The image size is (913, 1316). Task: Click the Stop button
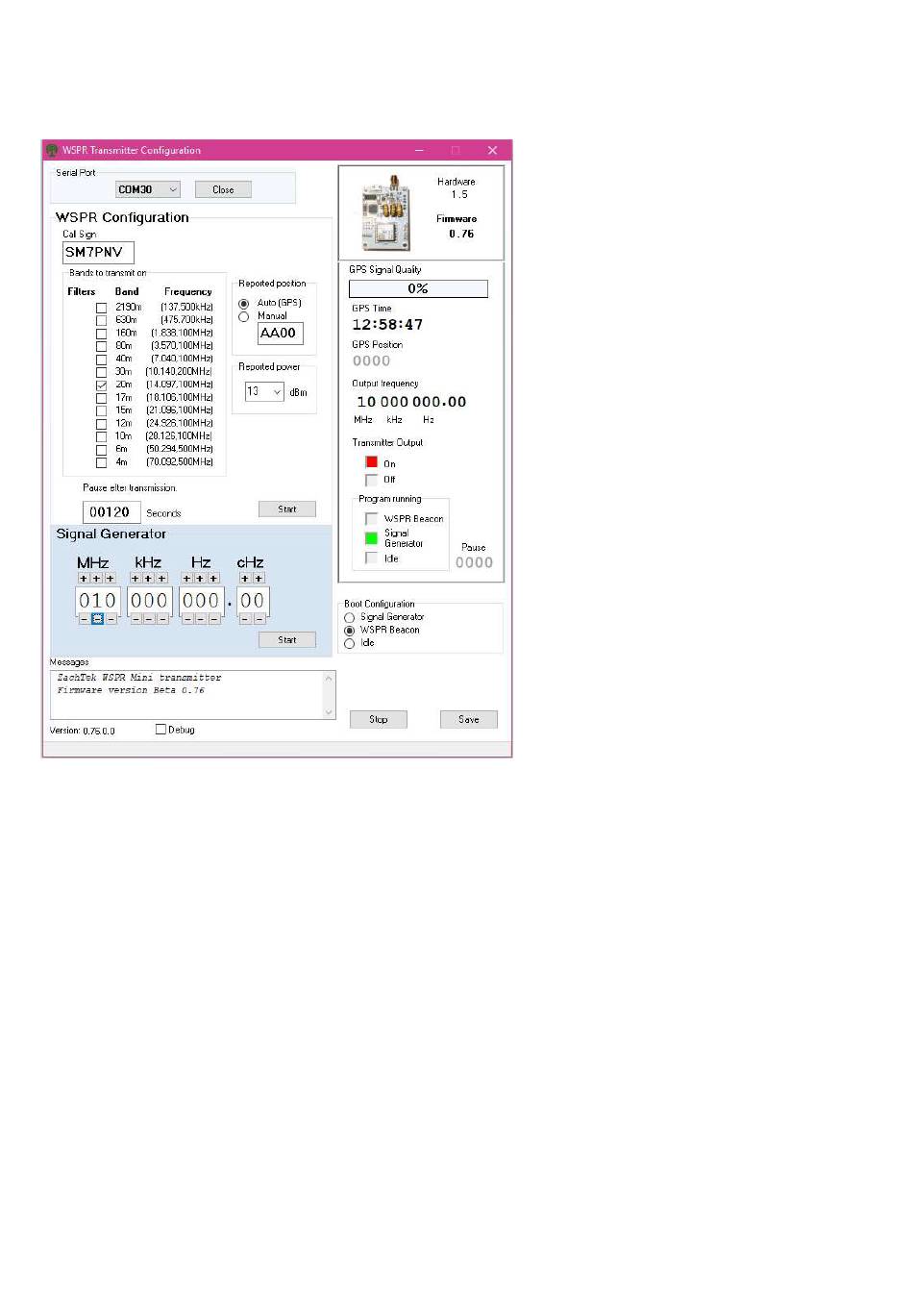(x=379, y=719)
